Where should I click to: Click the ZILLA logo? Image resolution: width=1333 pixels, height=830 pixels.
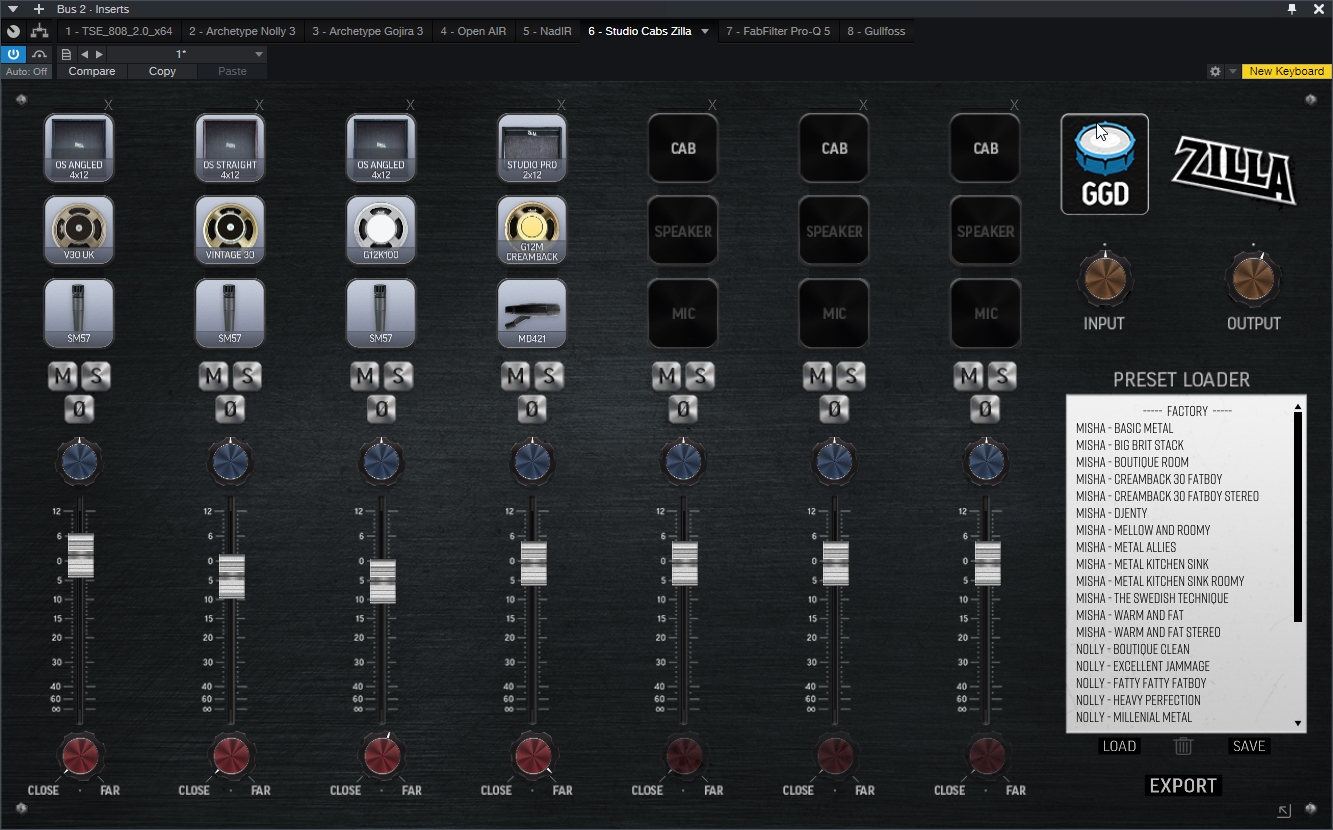pyautogui.click(x=1234, y=170)
